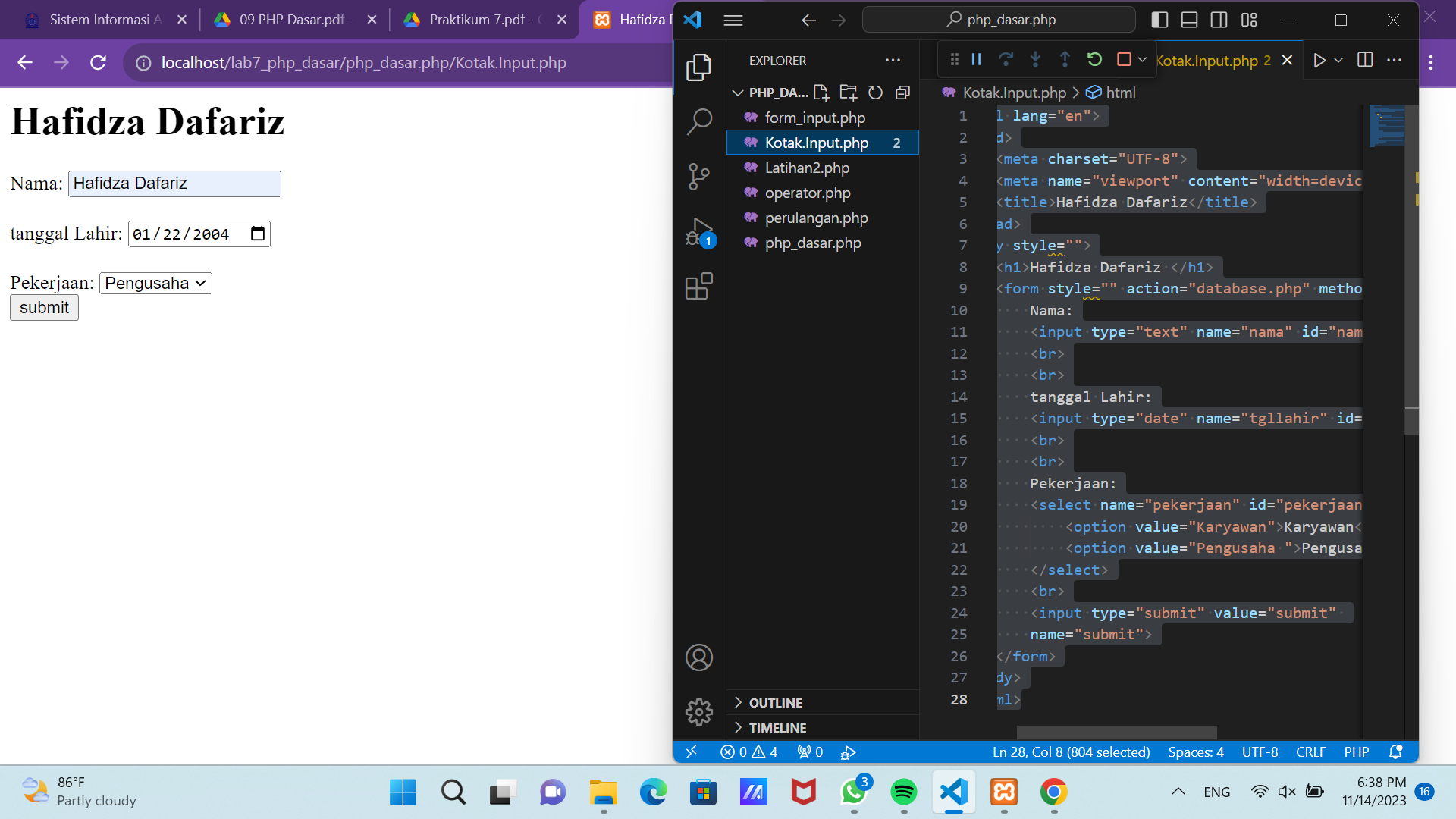
Task: Split the editor with the split icon
Action: [1365, 60]
